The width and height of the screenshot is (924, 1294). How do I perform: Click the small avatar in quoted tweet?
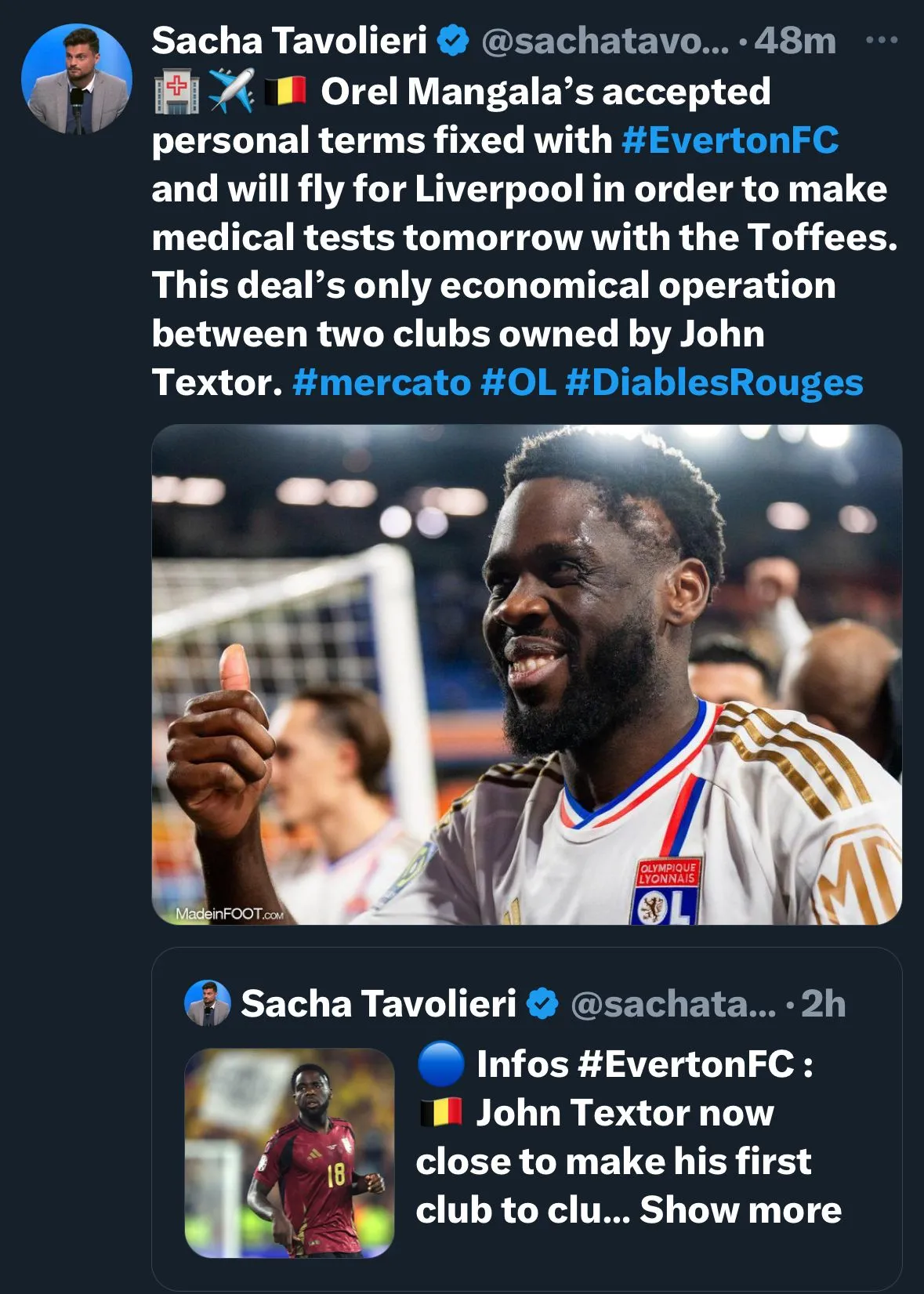click(207, 1003)
